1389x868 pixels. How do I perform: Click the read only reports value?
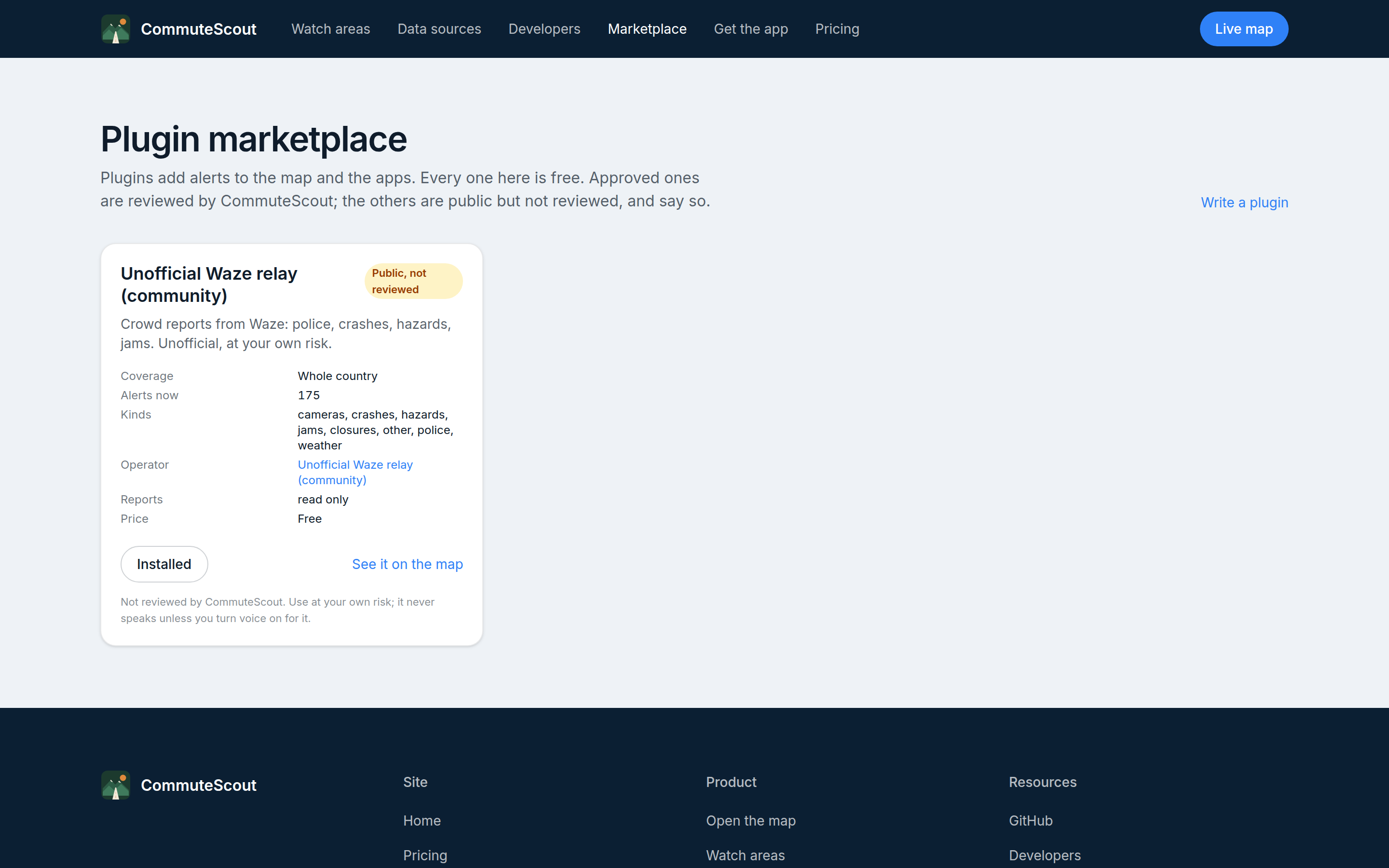323,500
